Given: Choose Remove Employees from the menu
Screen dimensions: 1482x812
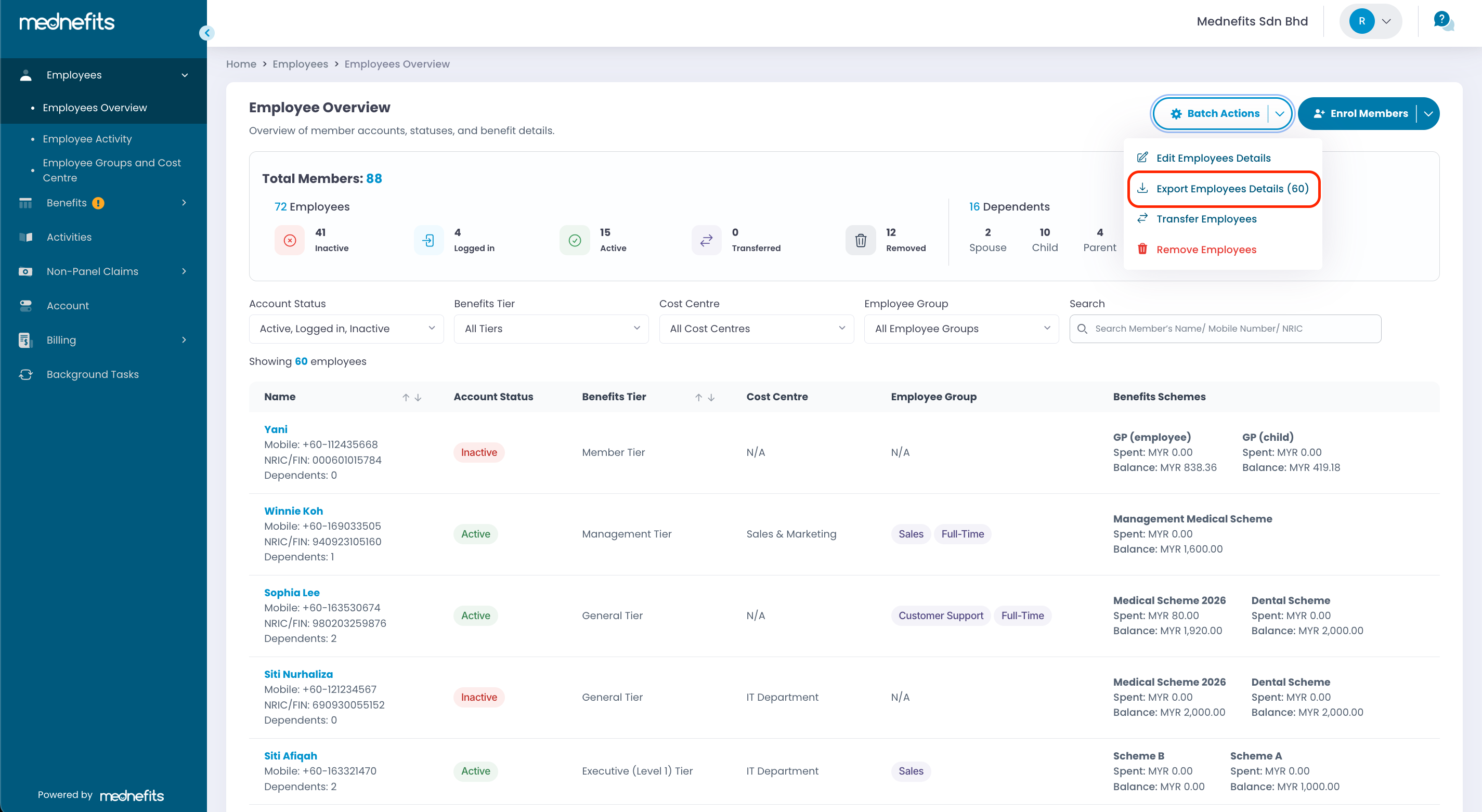Looking at the screenshot, I should tap(1206, 250).
